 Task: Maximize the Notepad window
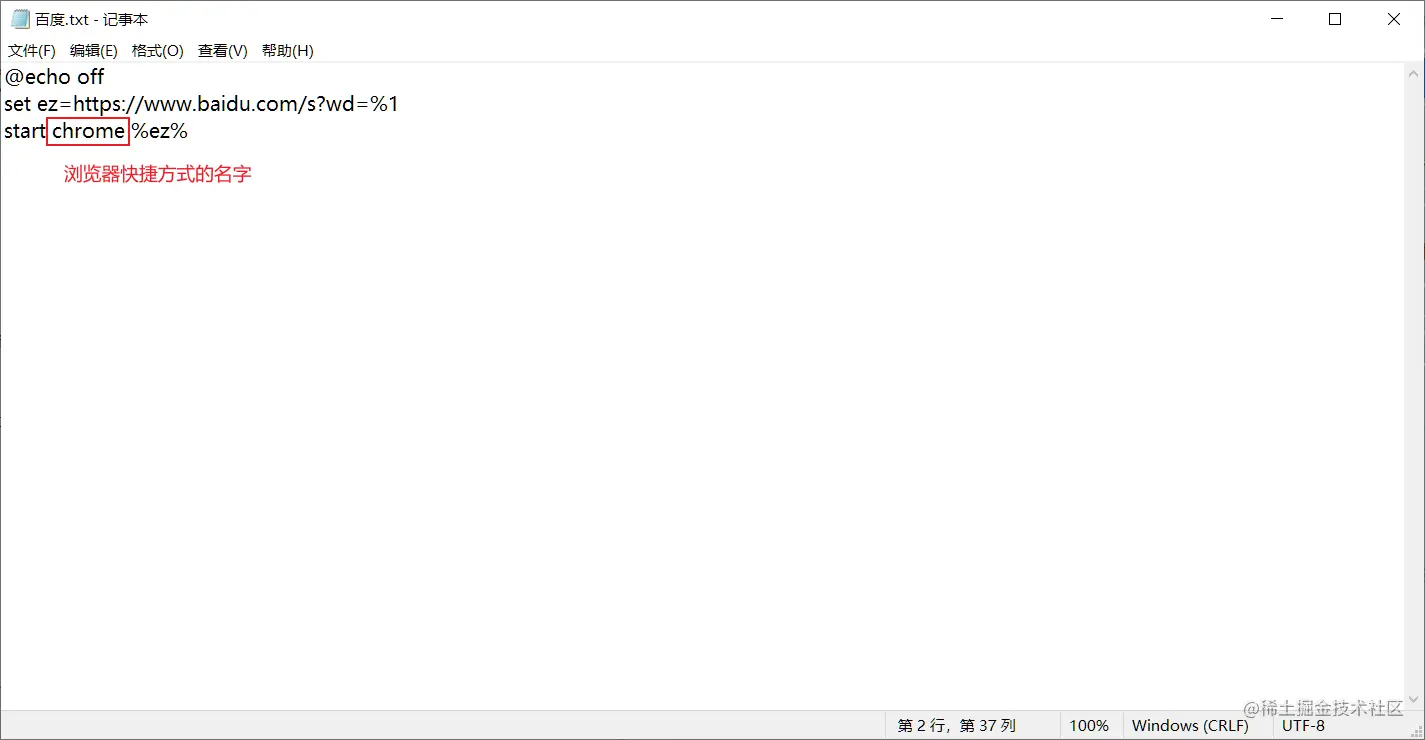pos(1335,19)
